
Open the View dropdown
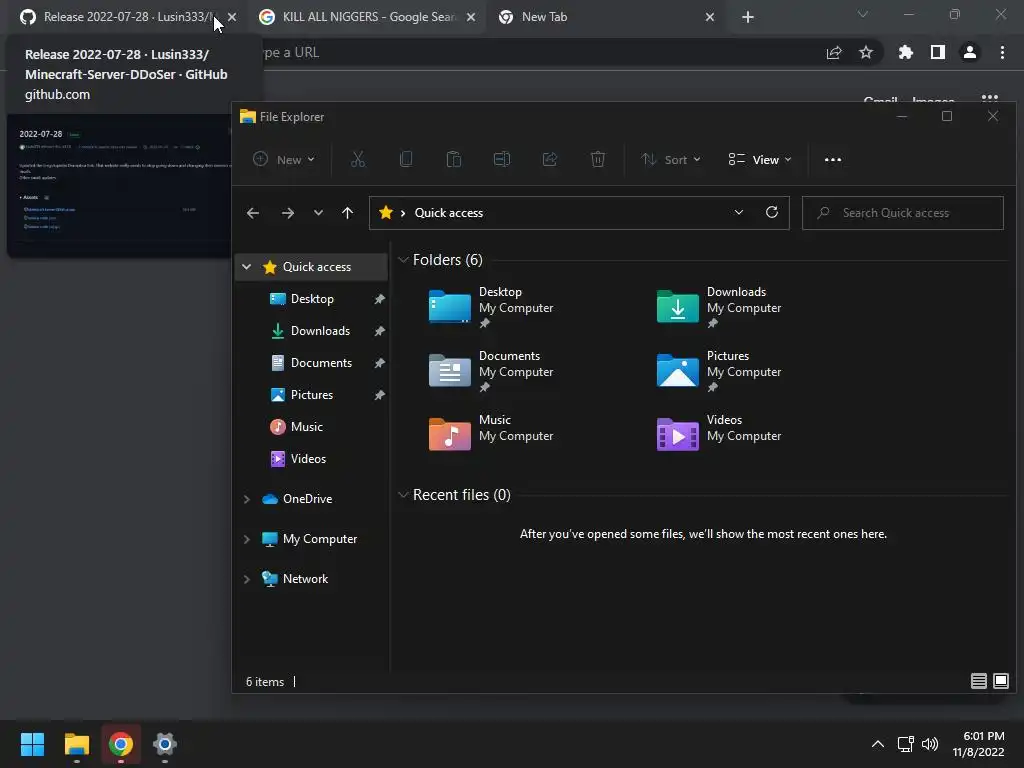[760, 159]
